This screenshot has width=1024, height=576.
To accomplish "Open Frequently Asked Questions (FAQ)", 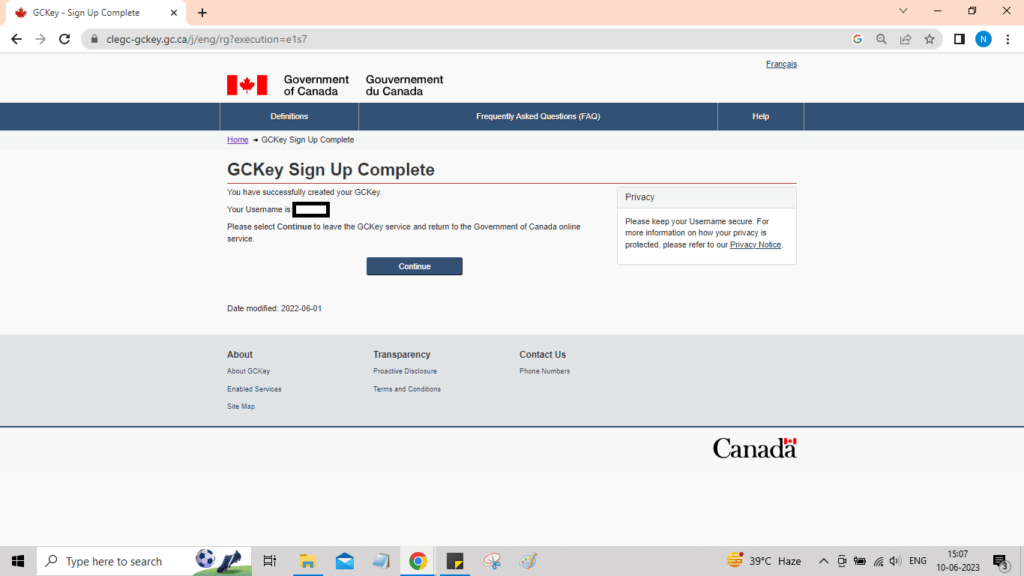I will 538,117.
